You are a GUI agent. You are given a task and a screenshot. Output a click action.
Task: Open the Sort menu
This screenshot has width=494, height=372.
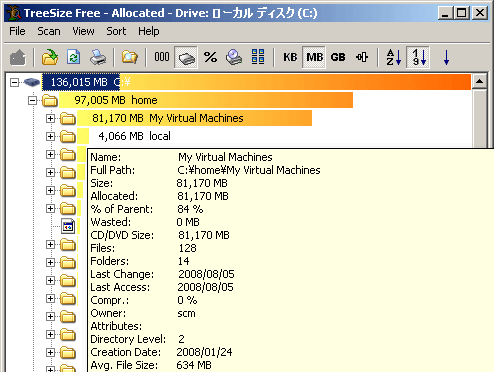point(116,31)
